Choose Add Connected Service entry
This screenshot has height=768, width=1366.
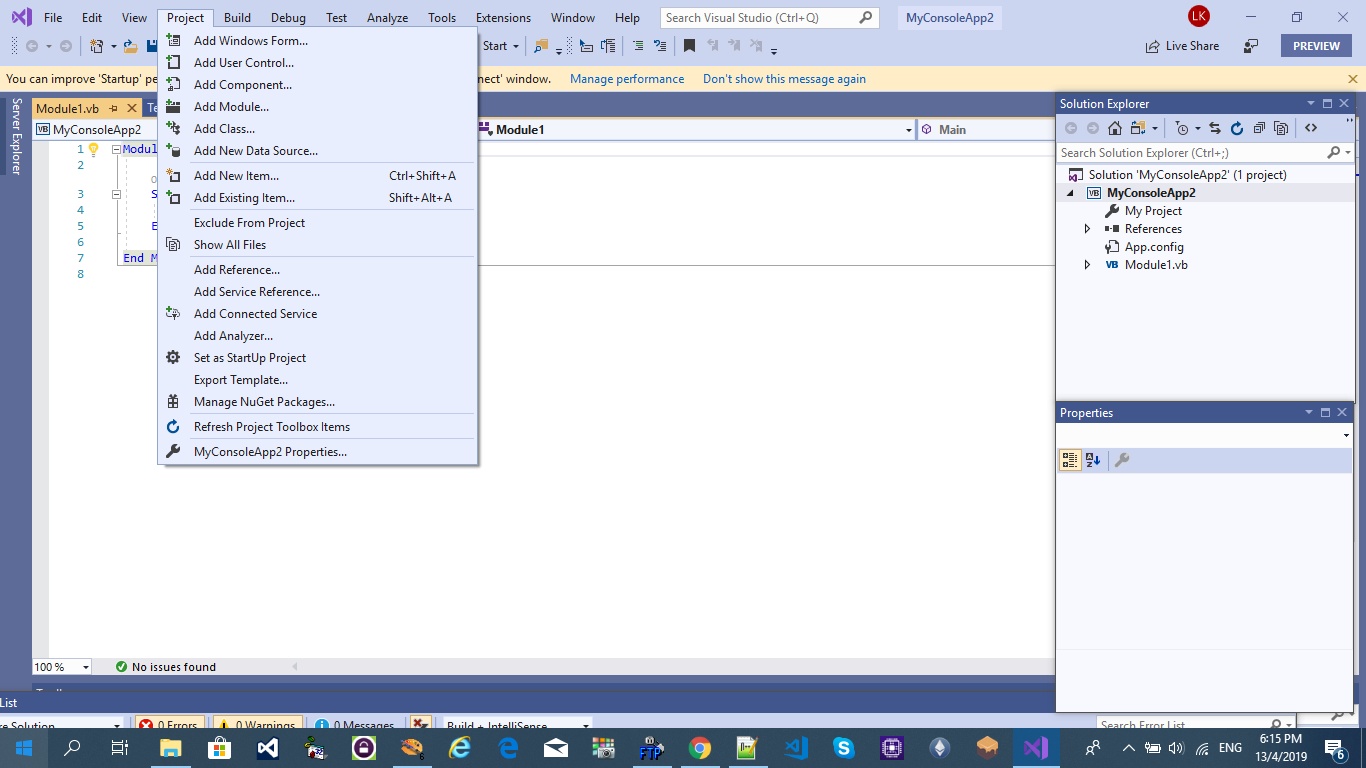(318, 314)
